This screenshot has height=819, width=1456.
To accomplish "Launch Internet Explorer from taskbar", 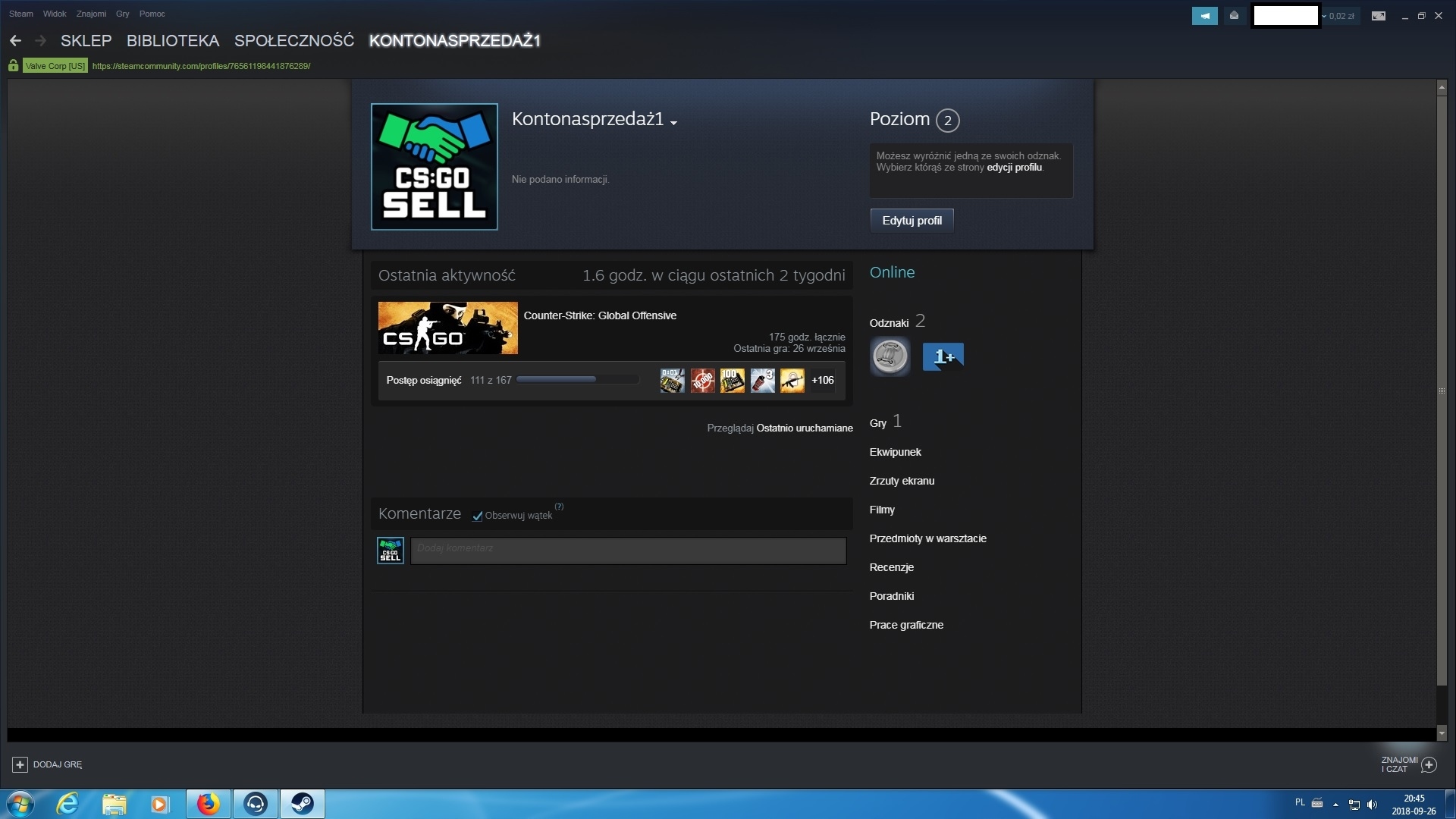I will tap(67, 804).
